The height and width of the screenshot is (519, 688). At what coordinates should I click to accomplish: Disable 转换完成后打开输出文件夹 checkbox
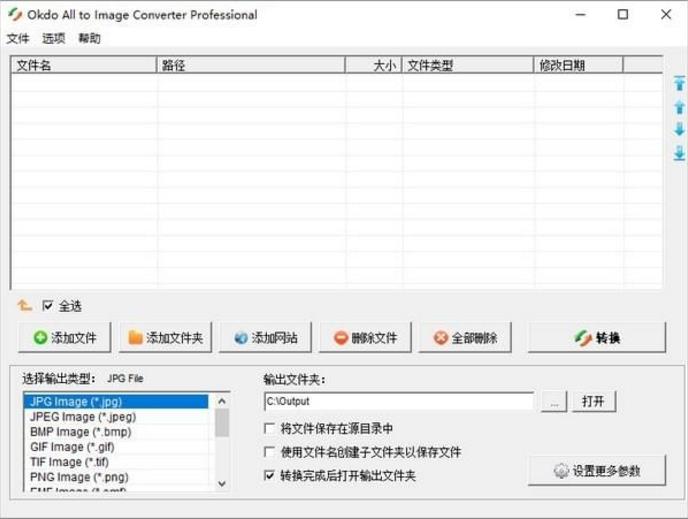pyautogui.click(x=270, y=476)
